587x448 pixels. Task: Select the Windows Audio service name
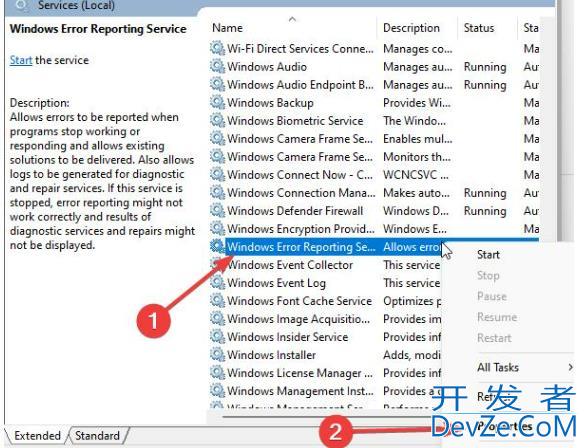click(x=267, y=67)
